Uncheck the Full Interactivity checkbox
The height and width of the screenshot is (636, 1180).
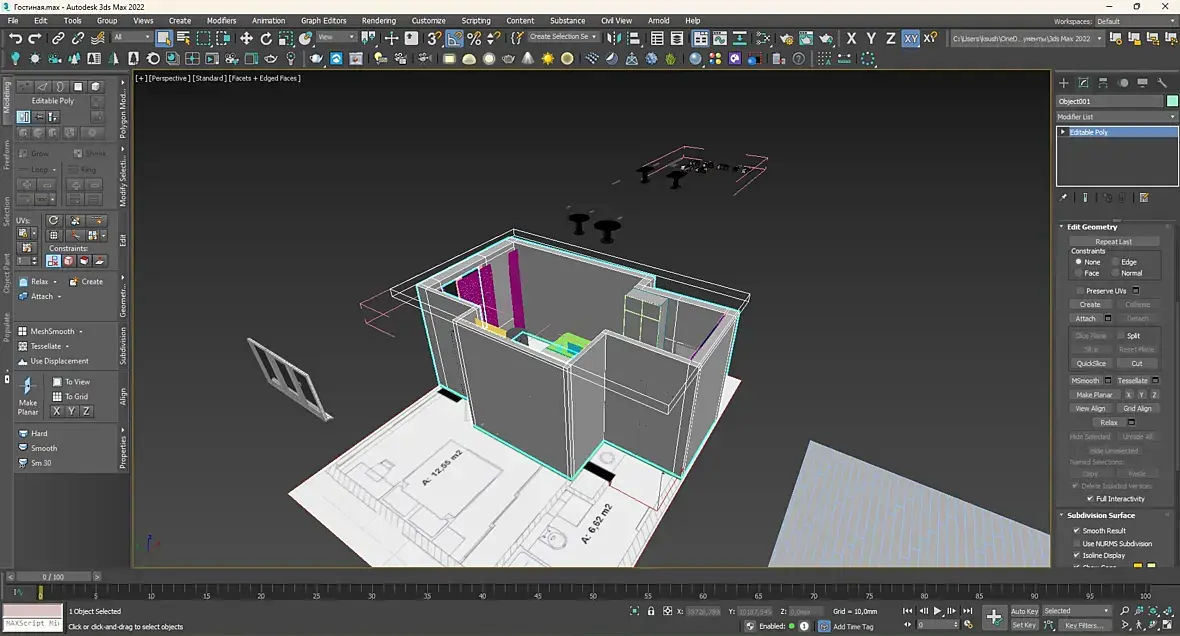(x=1090, y=498)
